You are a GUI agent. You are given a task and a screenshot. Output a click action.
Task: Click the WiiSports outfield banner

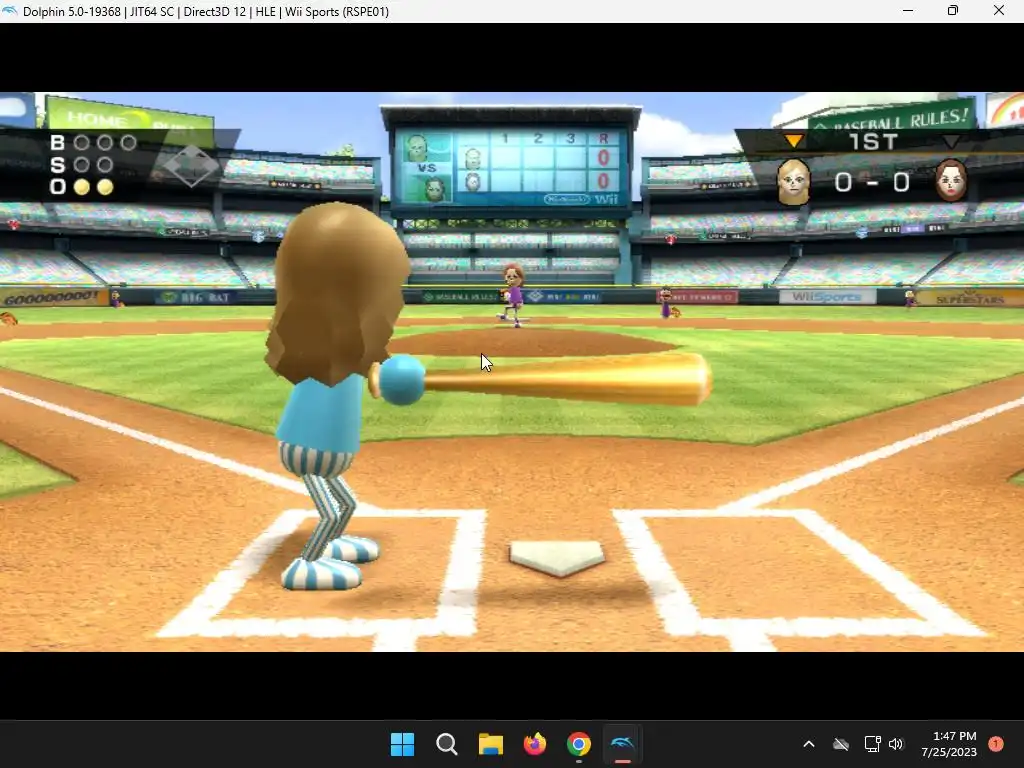click(827, 297)
